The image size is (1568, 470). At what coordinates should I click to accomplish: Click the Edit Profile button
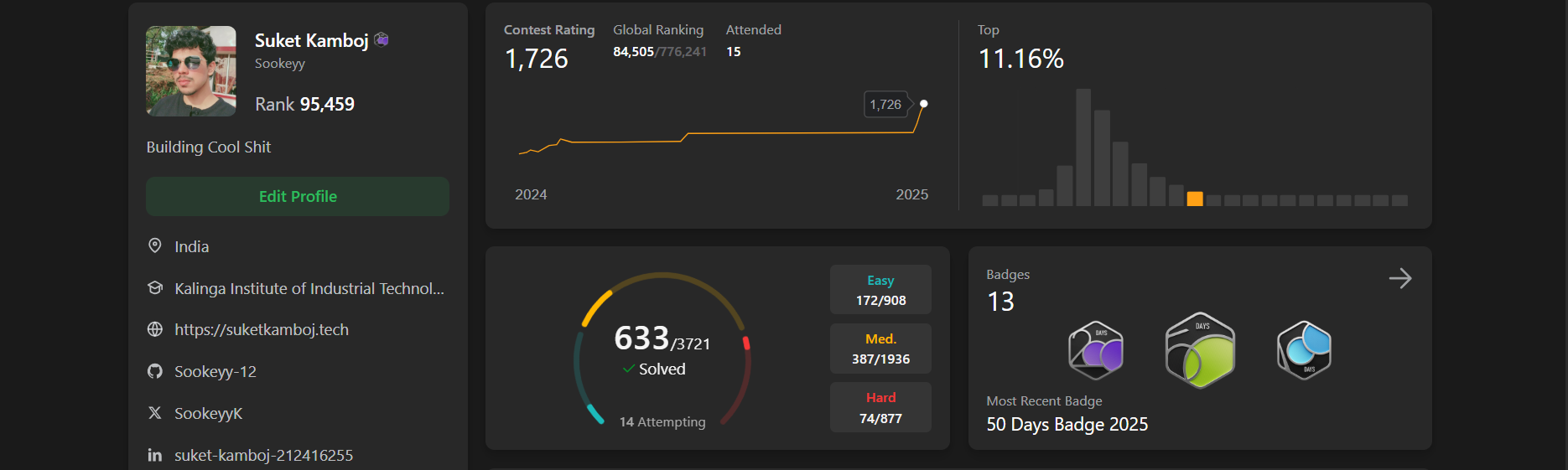(x=297, y=196)
